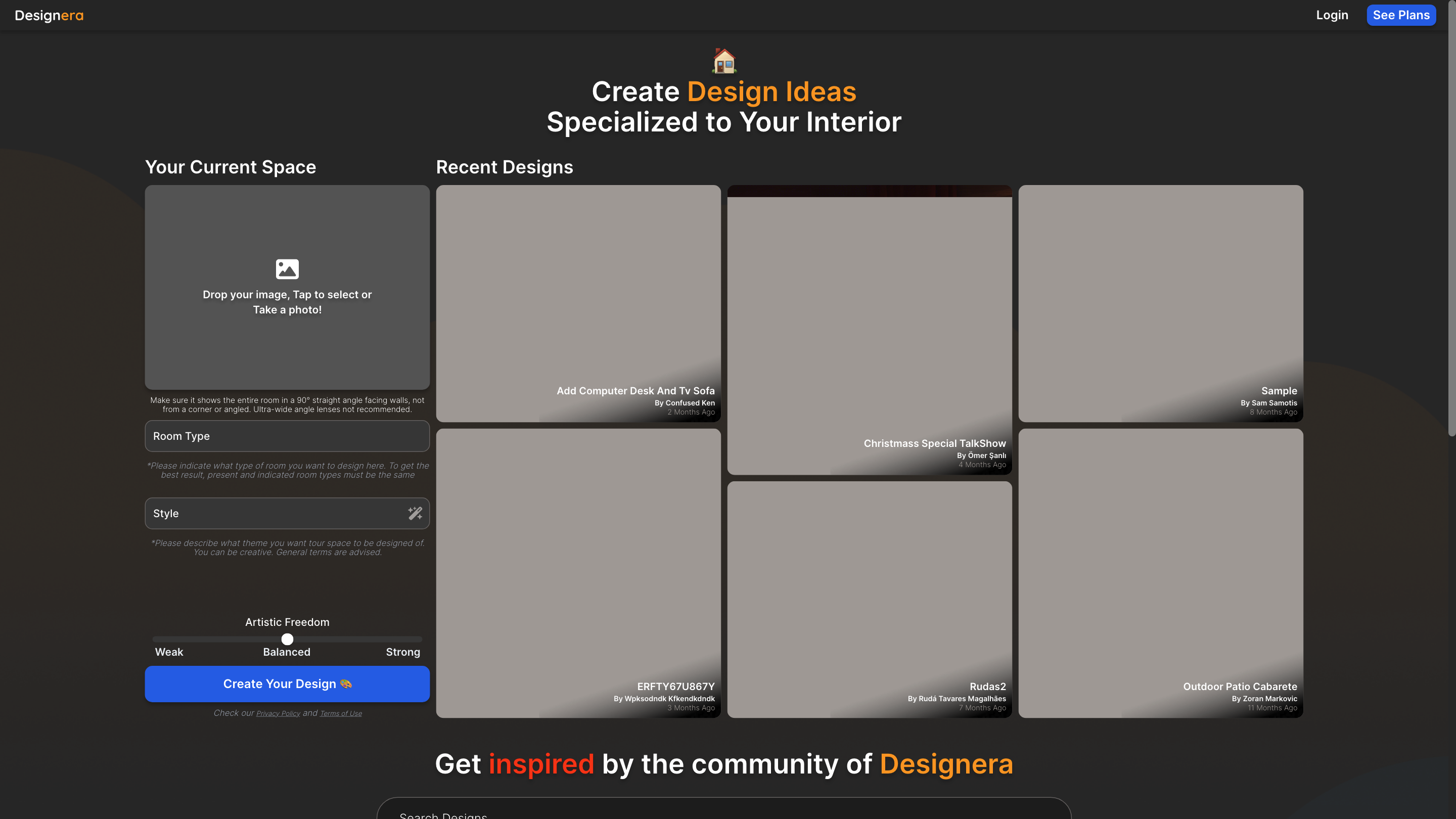Click the Designera logo
Viewport: 1456px width, 819px height.
(x=49, y=15)
